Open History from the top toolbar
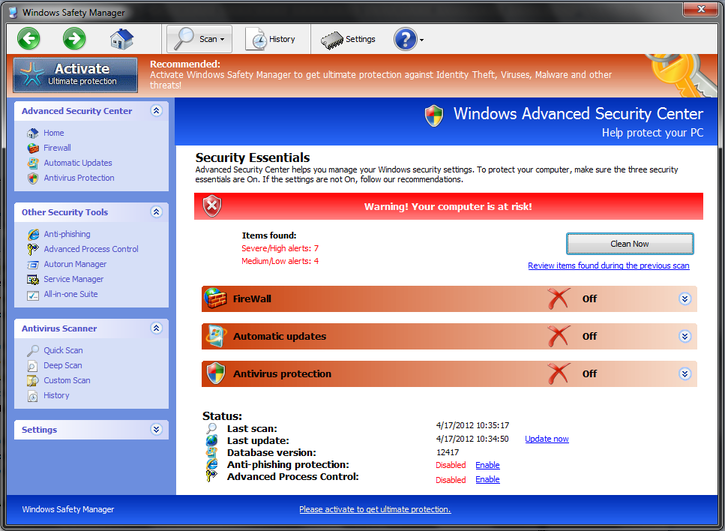 pyautogui.click(x=270, y=39)
